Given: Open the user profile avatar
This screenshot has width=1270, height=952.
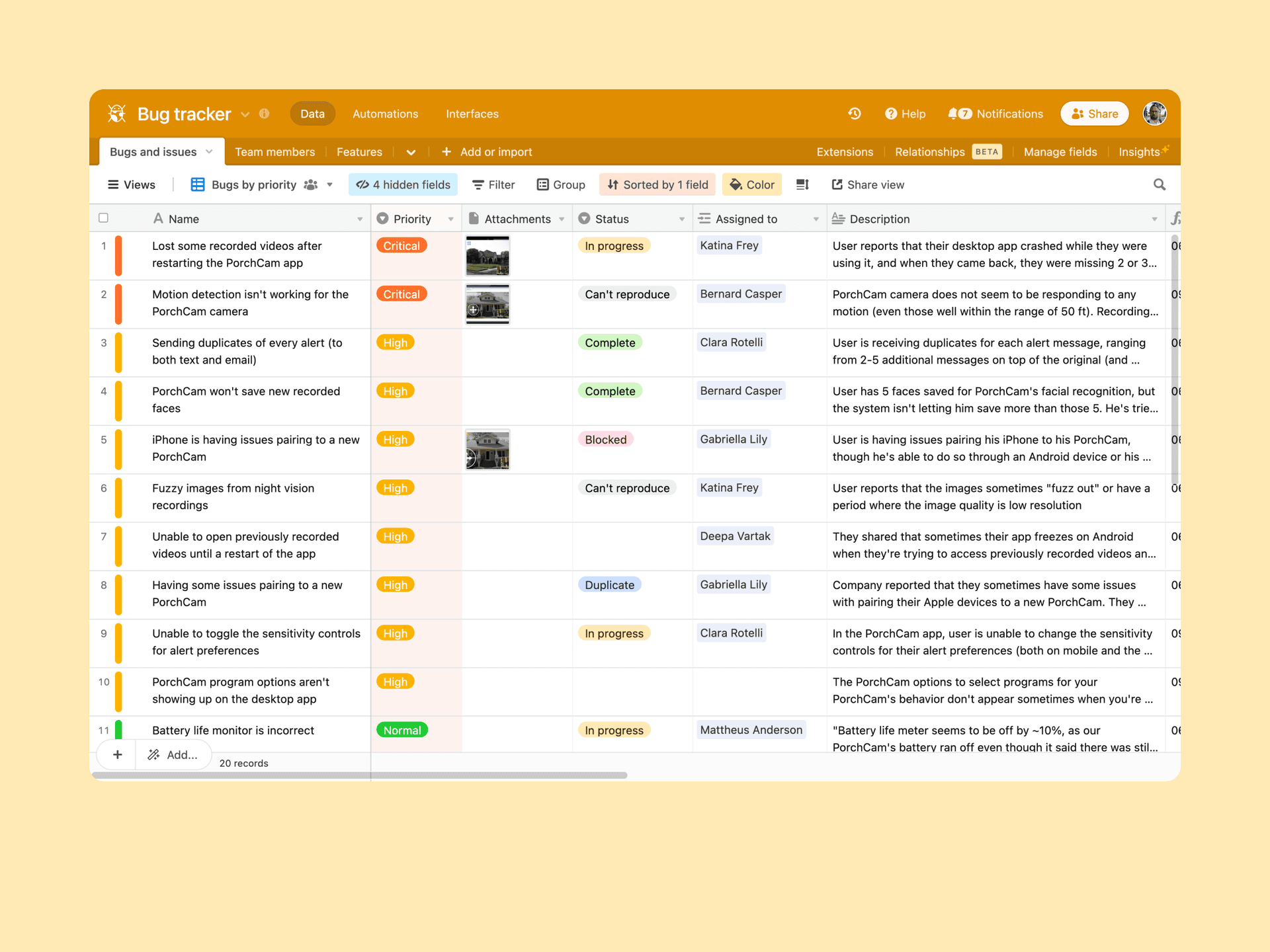Looking at the screenshot, I should click(1155, 114).
